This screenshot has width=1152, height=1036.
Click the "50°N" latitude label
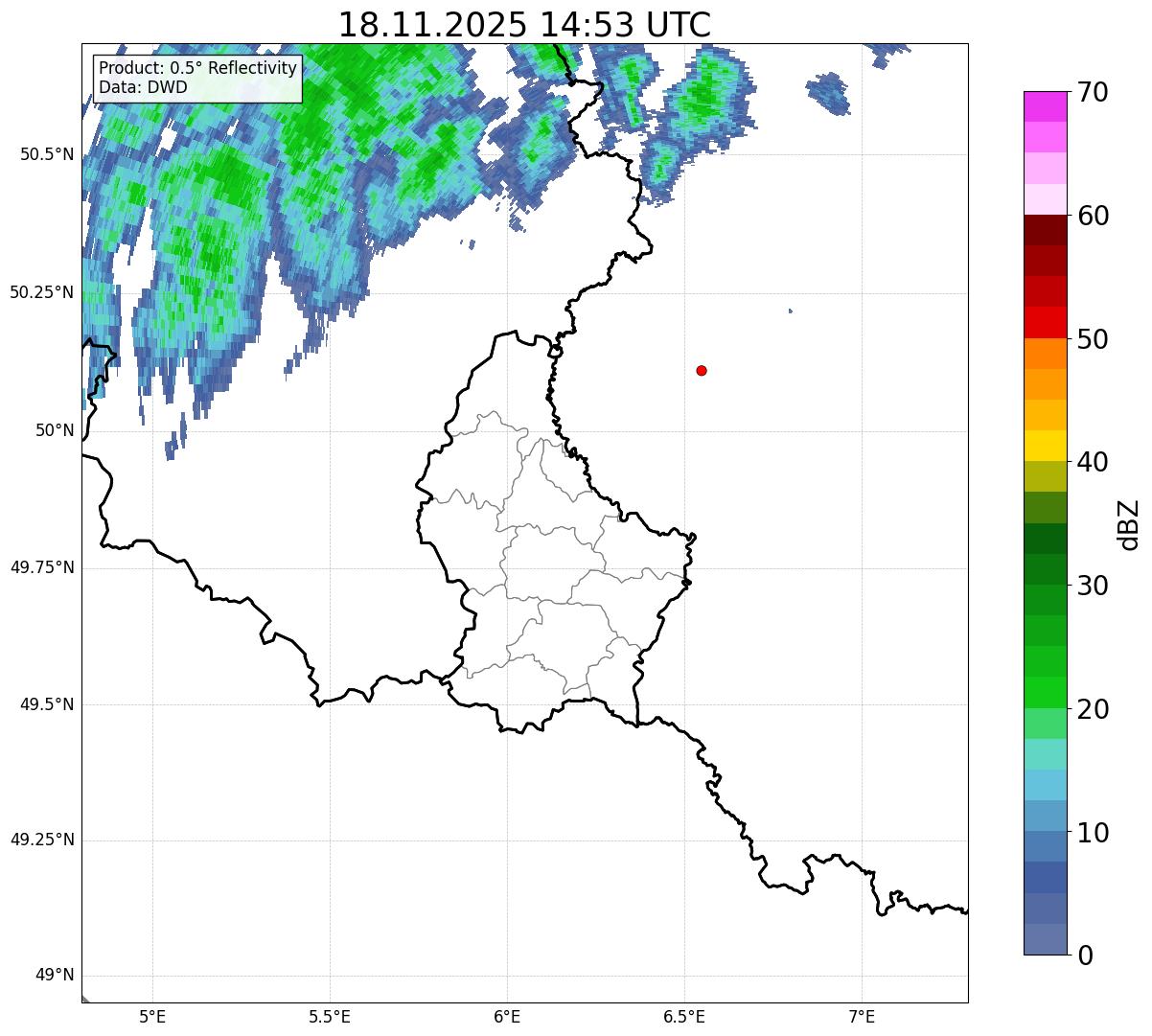[55, 430]
